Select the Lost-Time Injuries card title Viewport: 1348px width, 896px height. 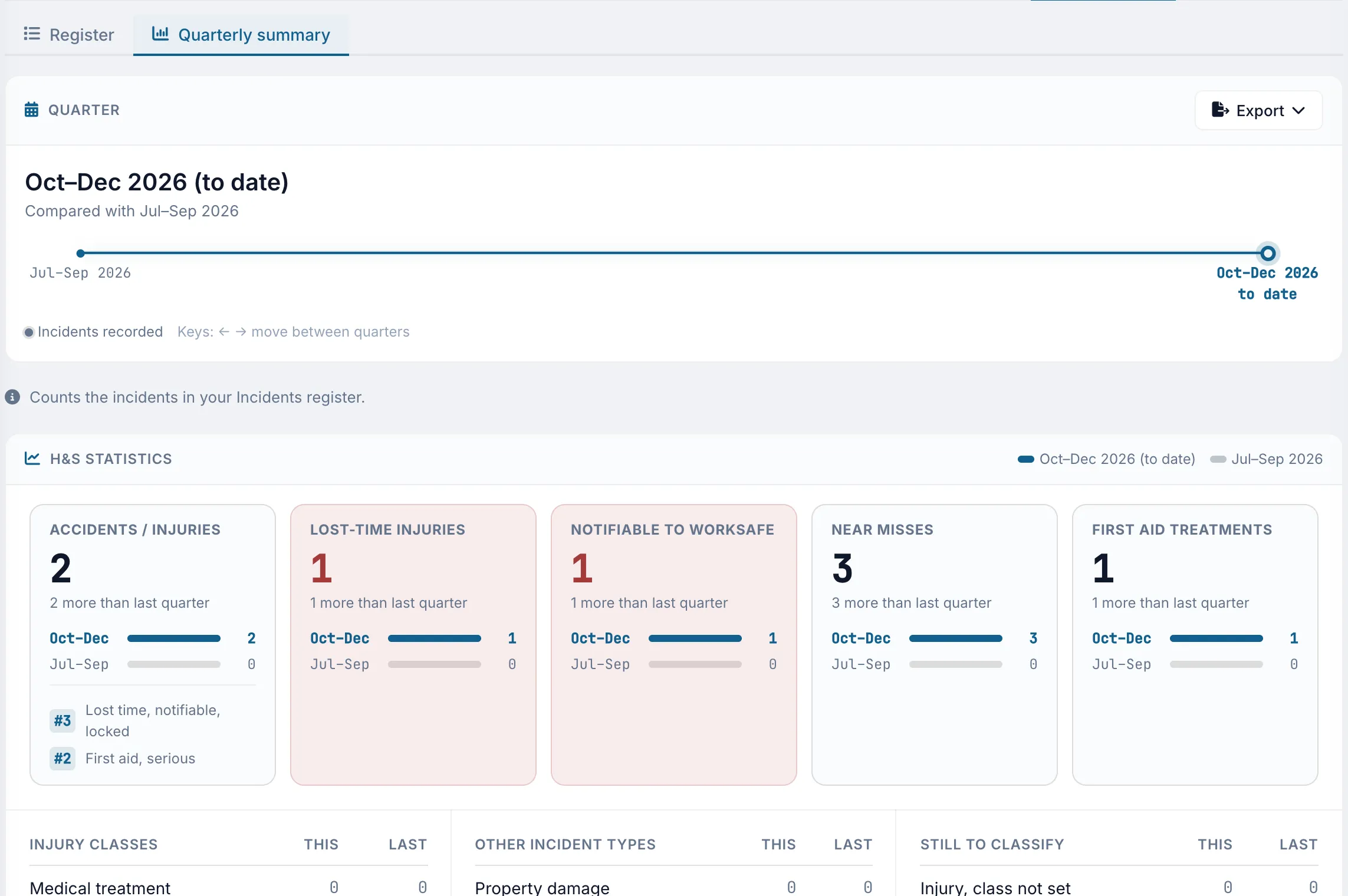387,529
